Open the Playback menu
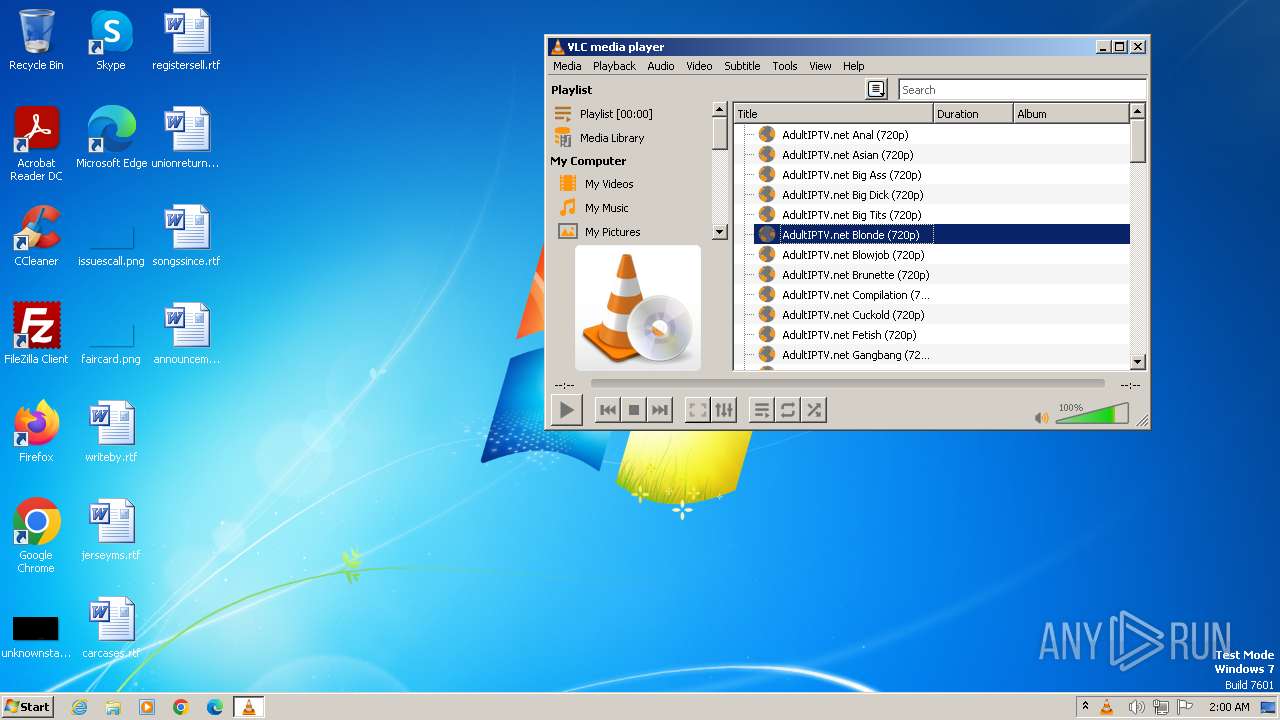 (614, 66)
